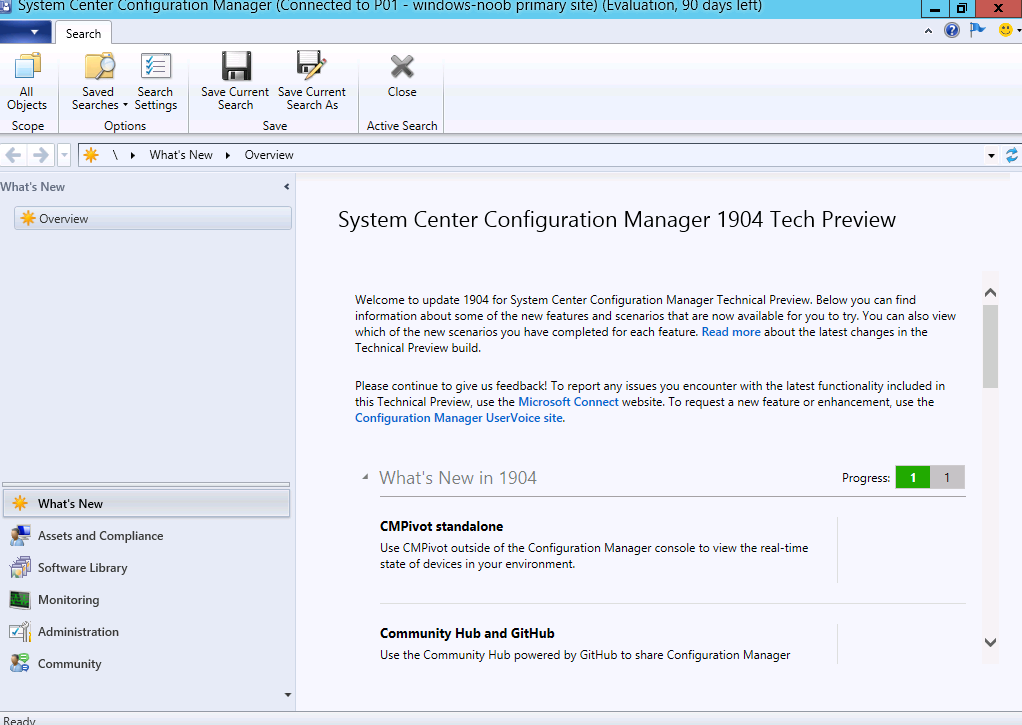Go back with the left navigation arrow

tap(13, 155)
